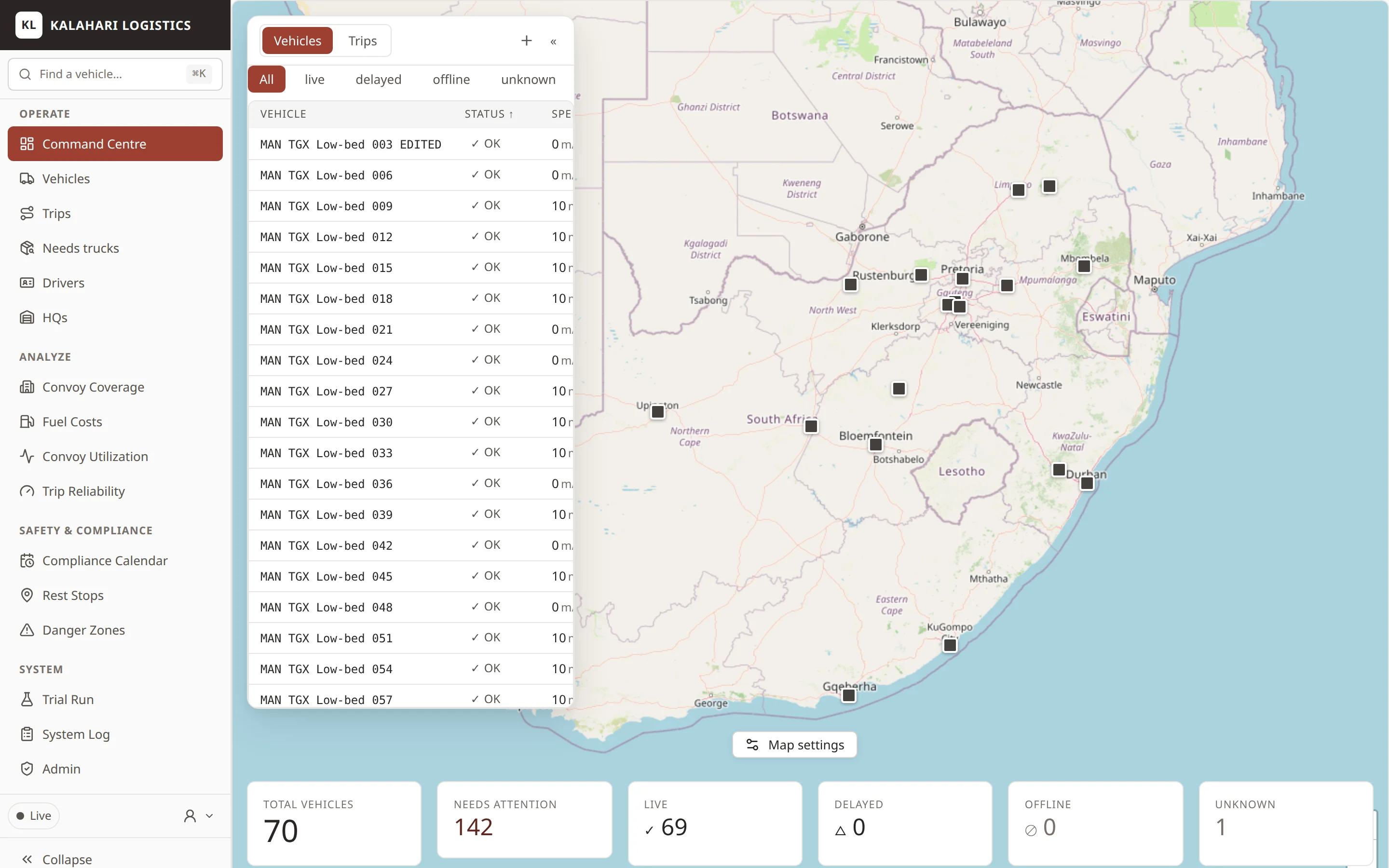Toggle the Live status pill
The image size is (1389, 868).
(x=34, y=816)
